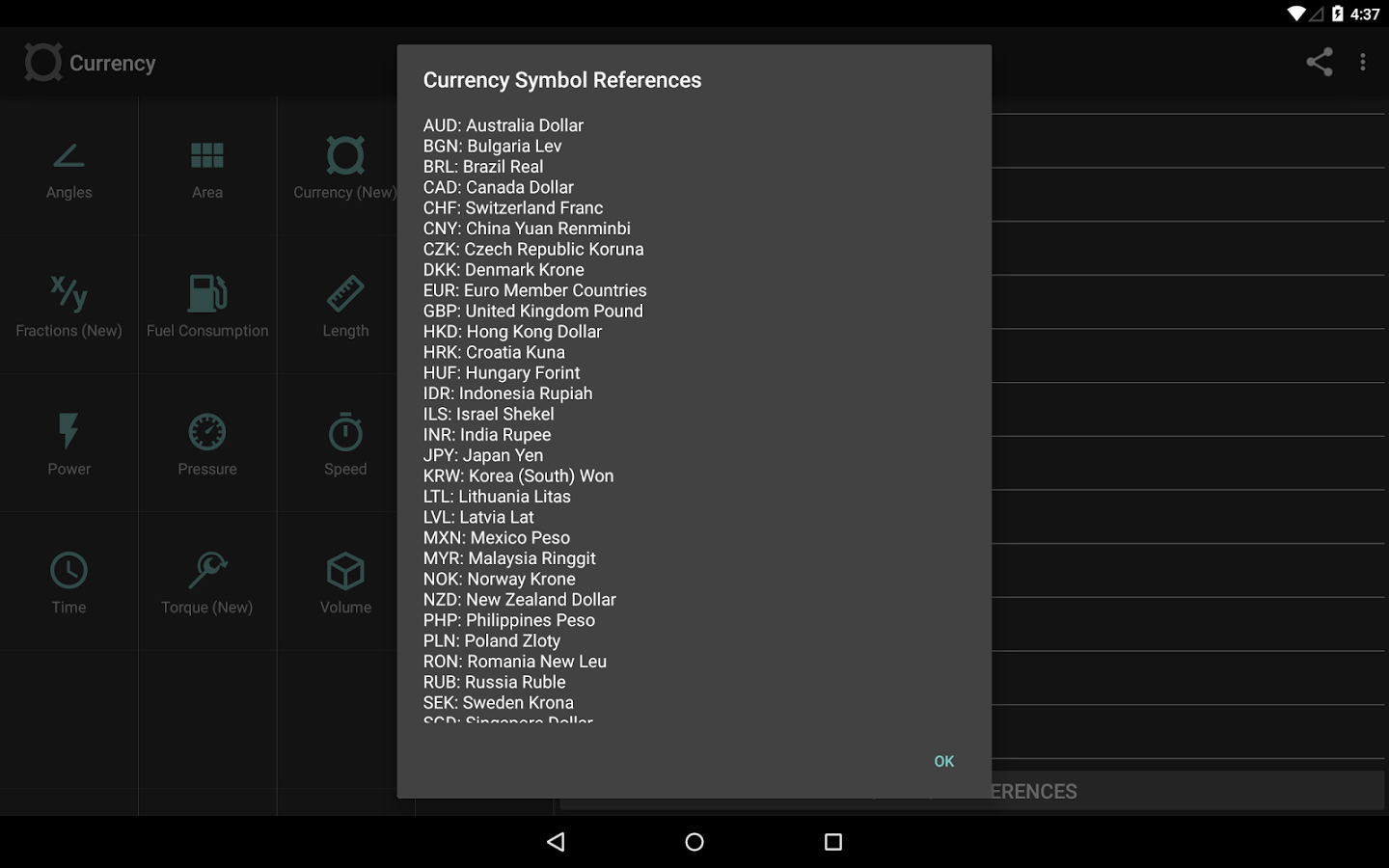Screen dimensions: 1389x868
Task: Open the Torque (New) converter
Action: point(207,582)
